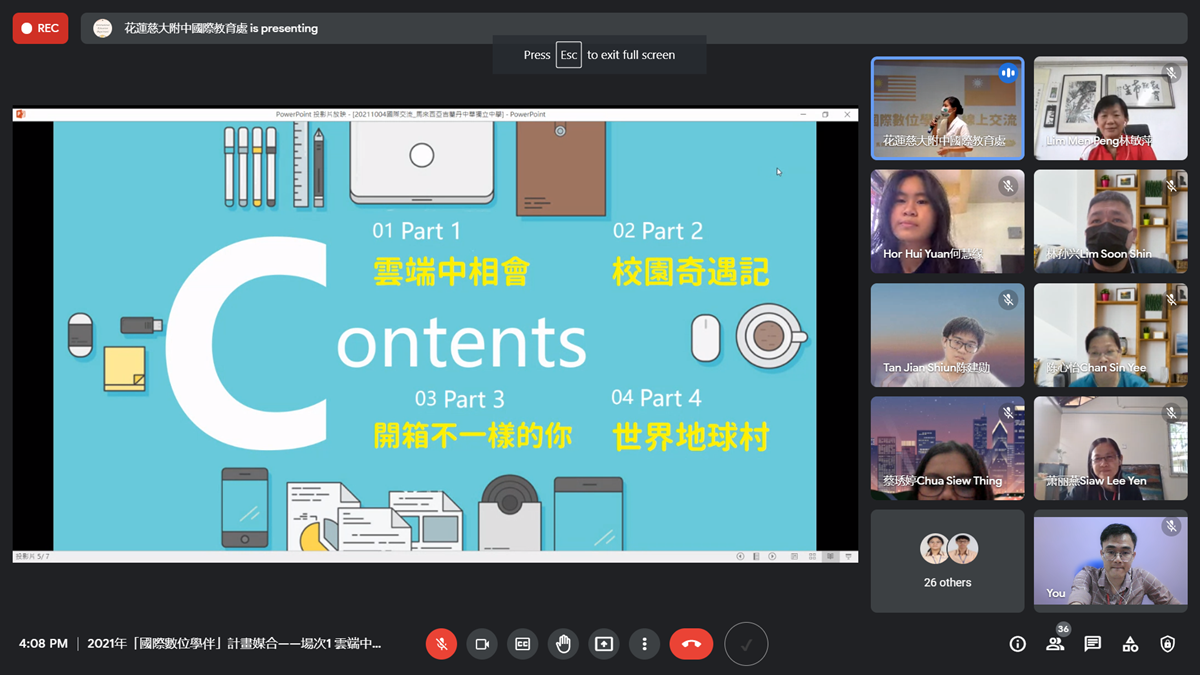Click the present now screen share icon

[604, 644]
